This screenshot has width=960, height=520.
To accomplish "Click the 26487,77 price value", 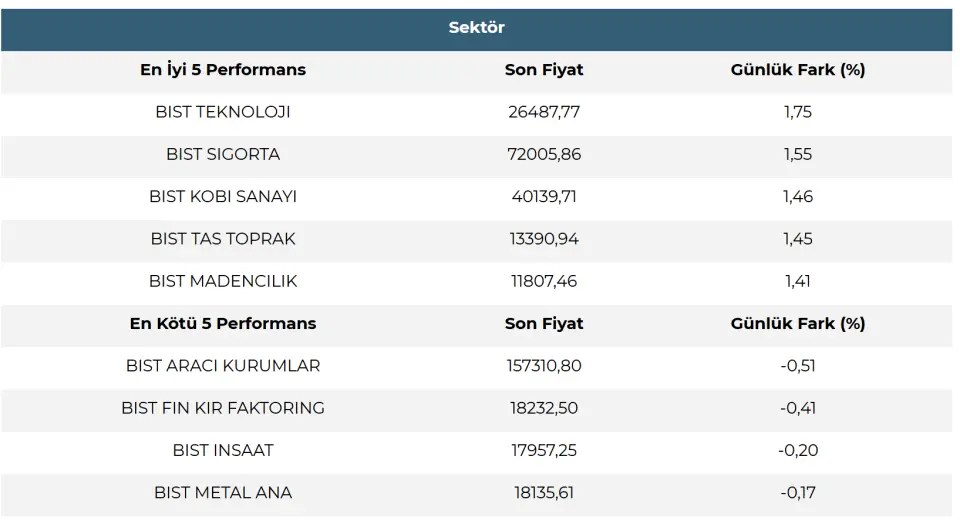I will coord(544,112).
